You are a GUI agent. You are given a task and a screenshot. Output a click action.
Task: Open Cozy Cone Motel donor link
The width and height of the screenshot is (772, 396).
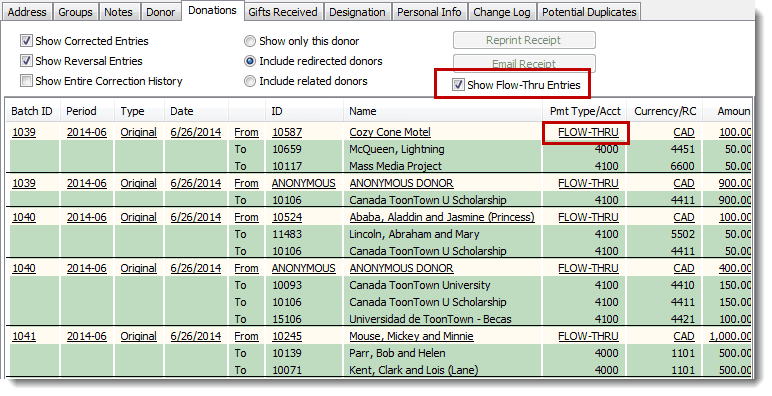click(390, 132)
